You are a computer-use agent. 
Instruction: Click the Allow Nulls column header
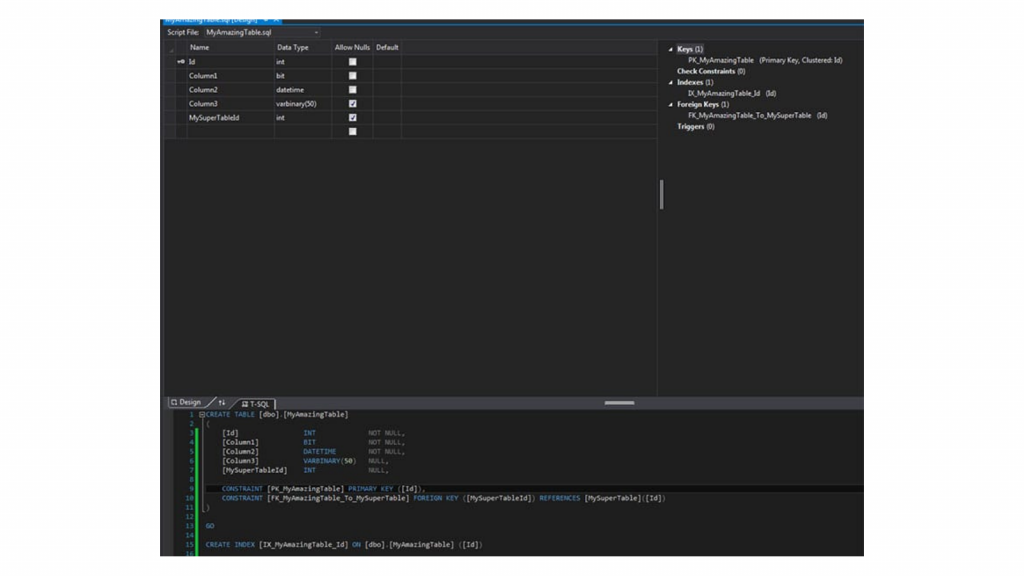(353, 48)
